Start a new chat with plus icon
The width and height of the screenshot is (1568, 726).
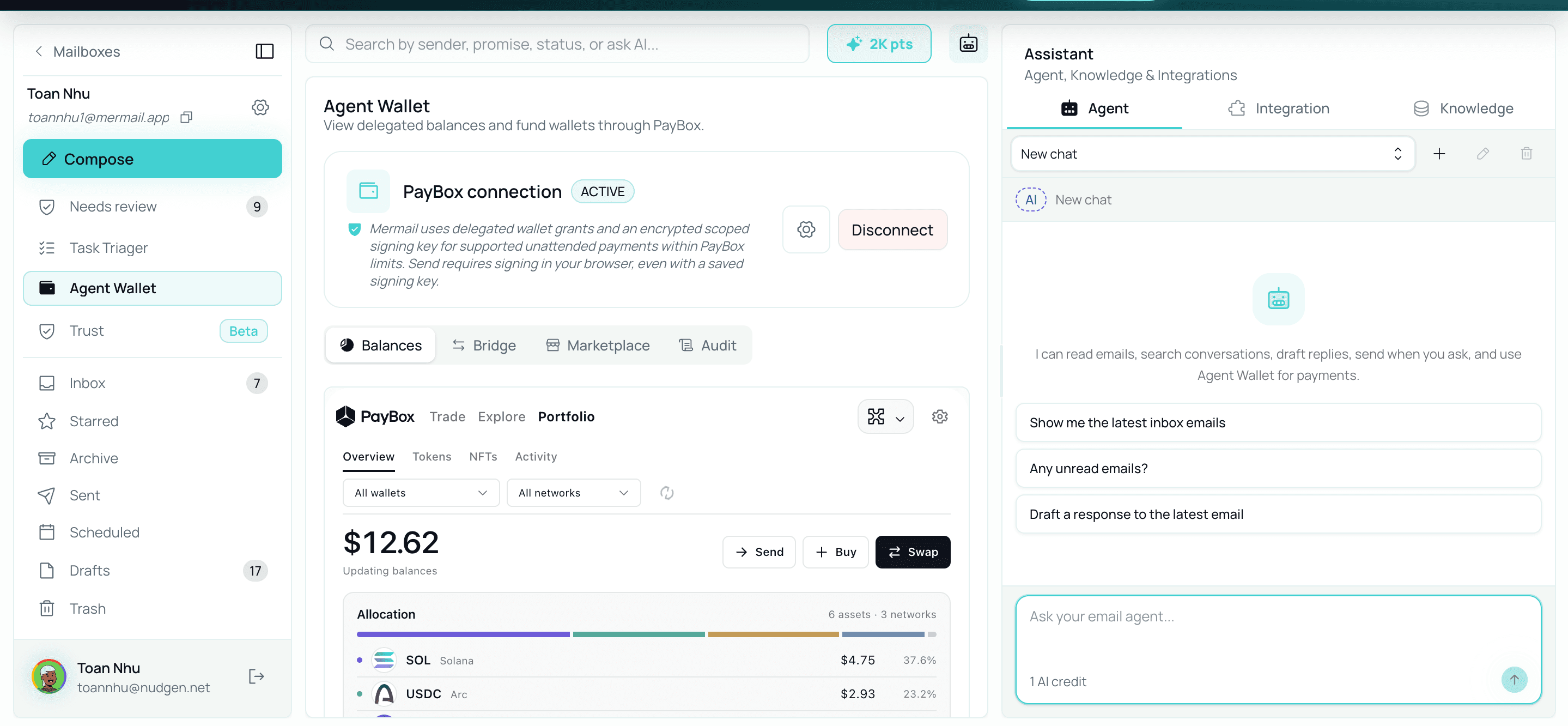[x=1439, y=154]
